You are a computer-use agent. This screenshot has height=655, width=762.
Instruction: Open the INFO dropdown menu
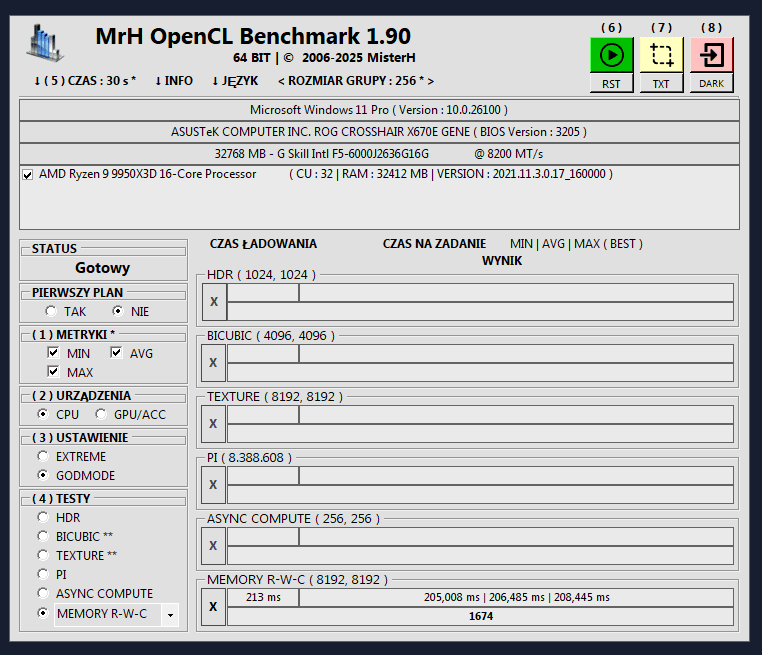173,81
